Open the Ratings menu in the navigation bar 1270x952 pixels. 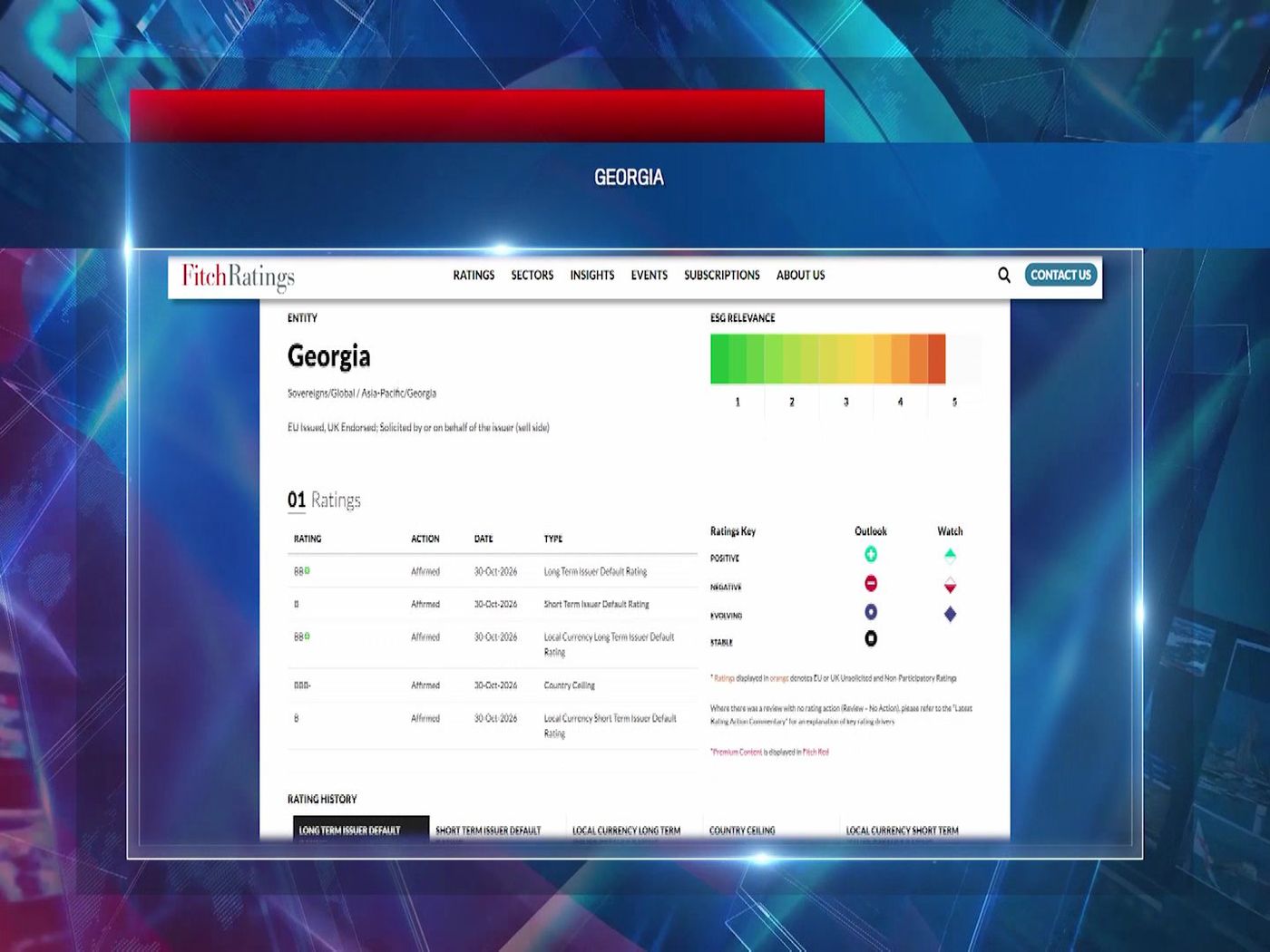click(x=474, y=275)
